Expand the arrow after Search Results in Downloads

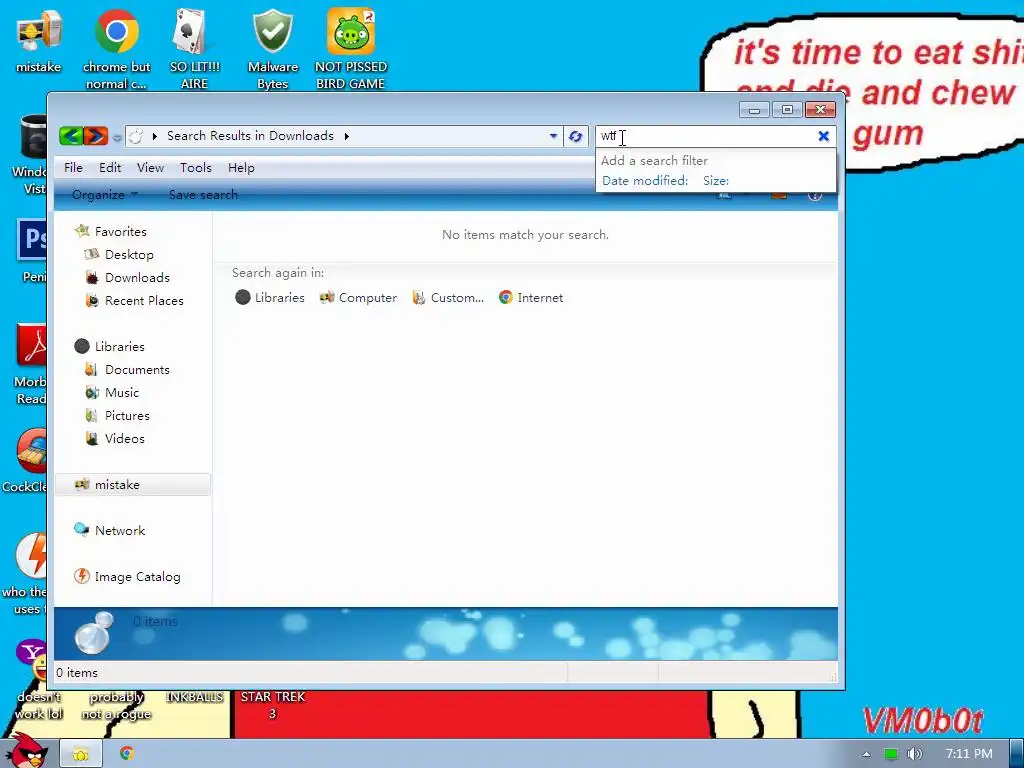tap(347, 136)
